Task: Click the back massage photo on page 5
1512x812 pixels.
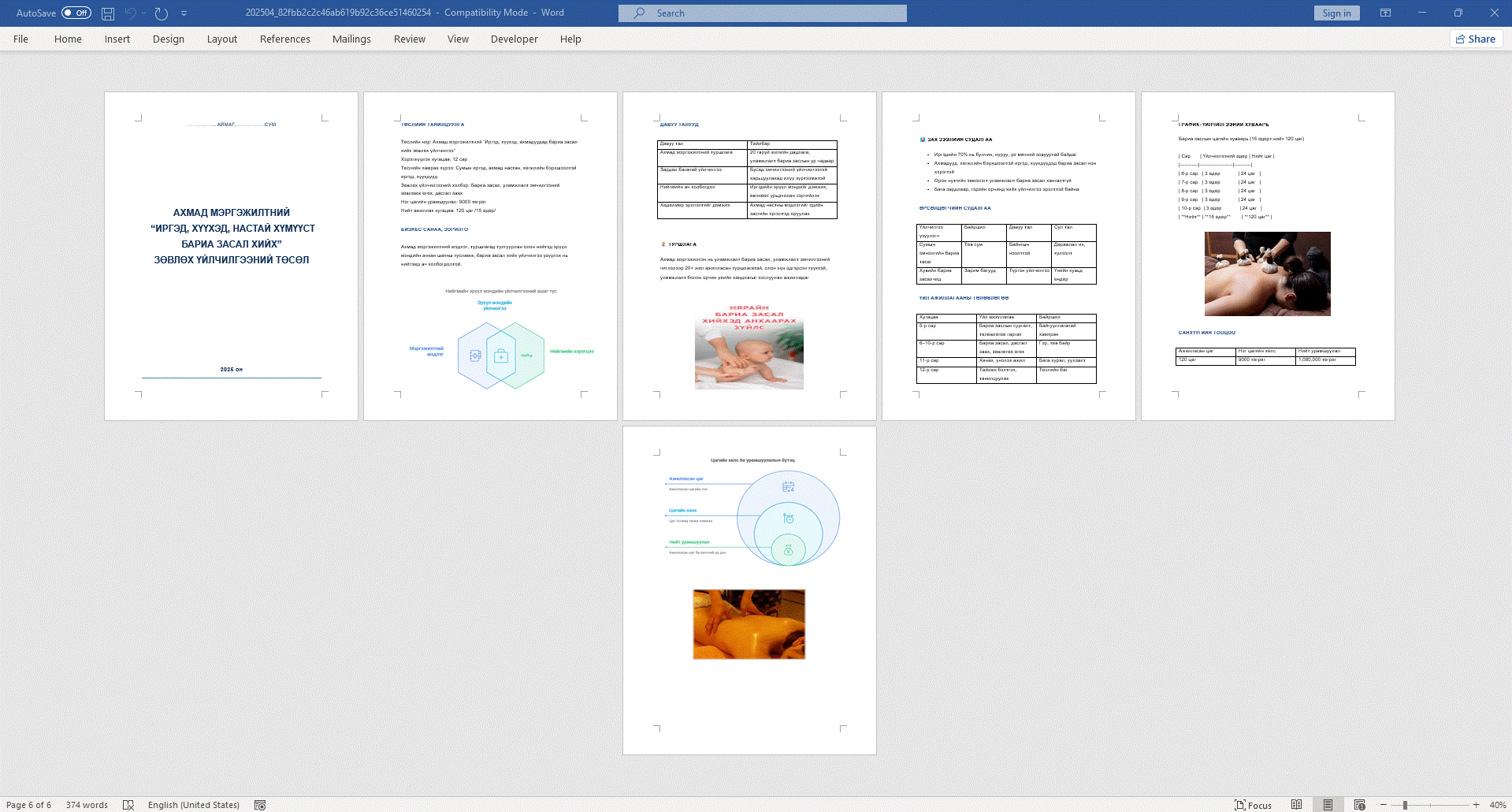Action: 1267,274
